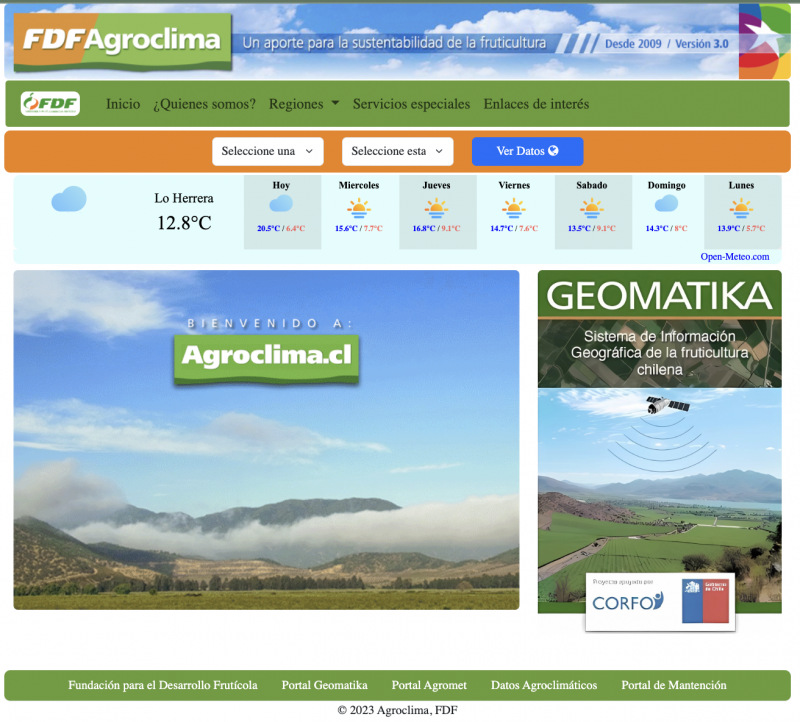Click the sun icon under Lunes
This screenshot has width=800, height=722.
point(741,208)
